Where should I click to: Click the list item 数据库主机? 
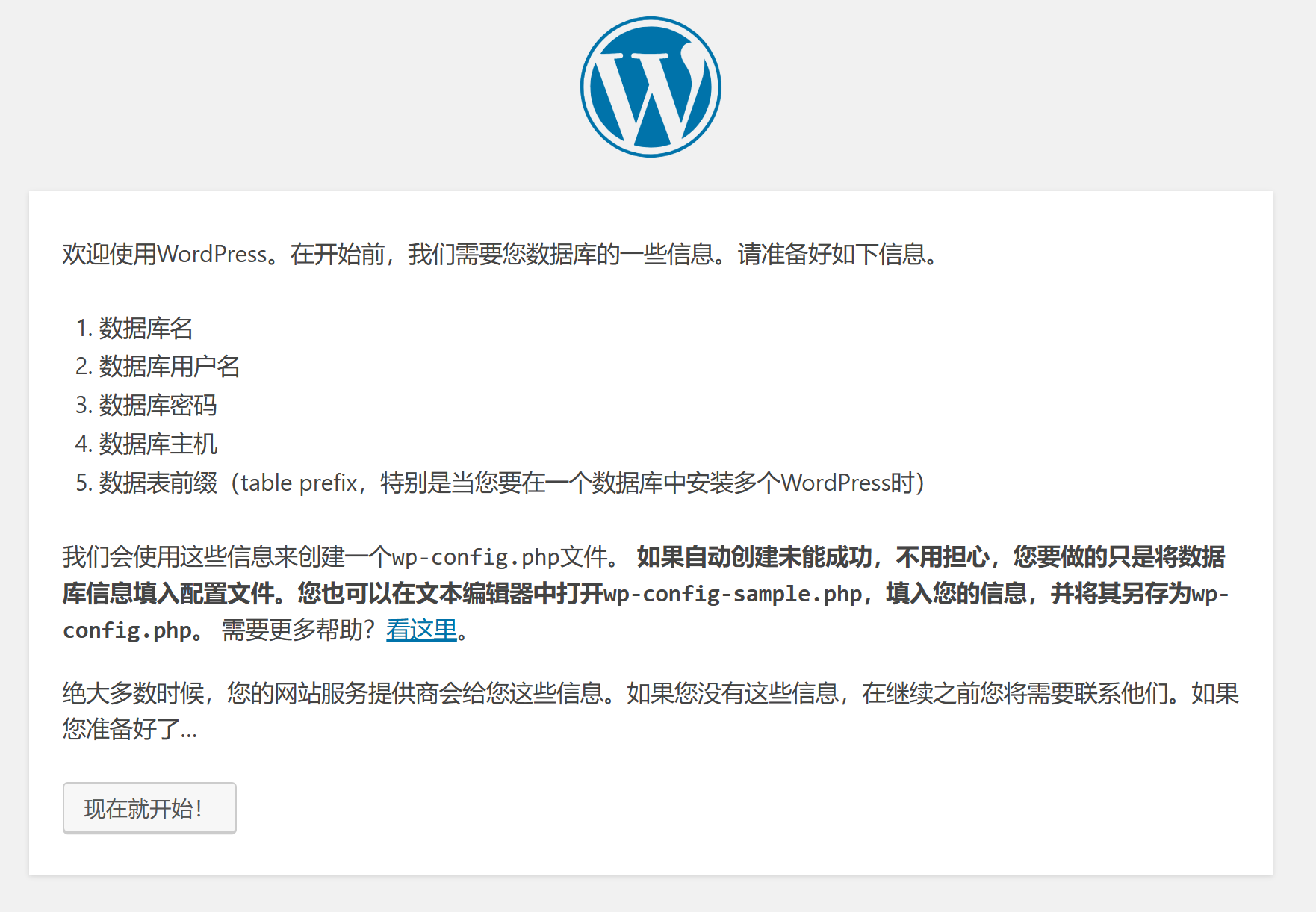pyautogui.click(x=158, y=444)
